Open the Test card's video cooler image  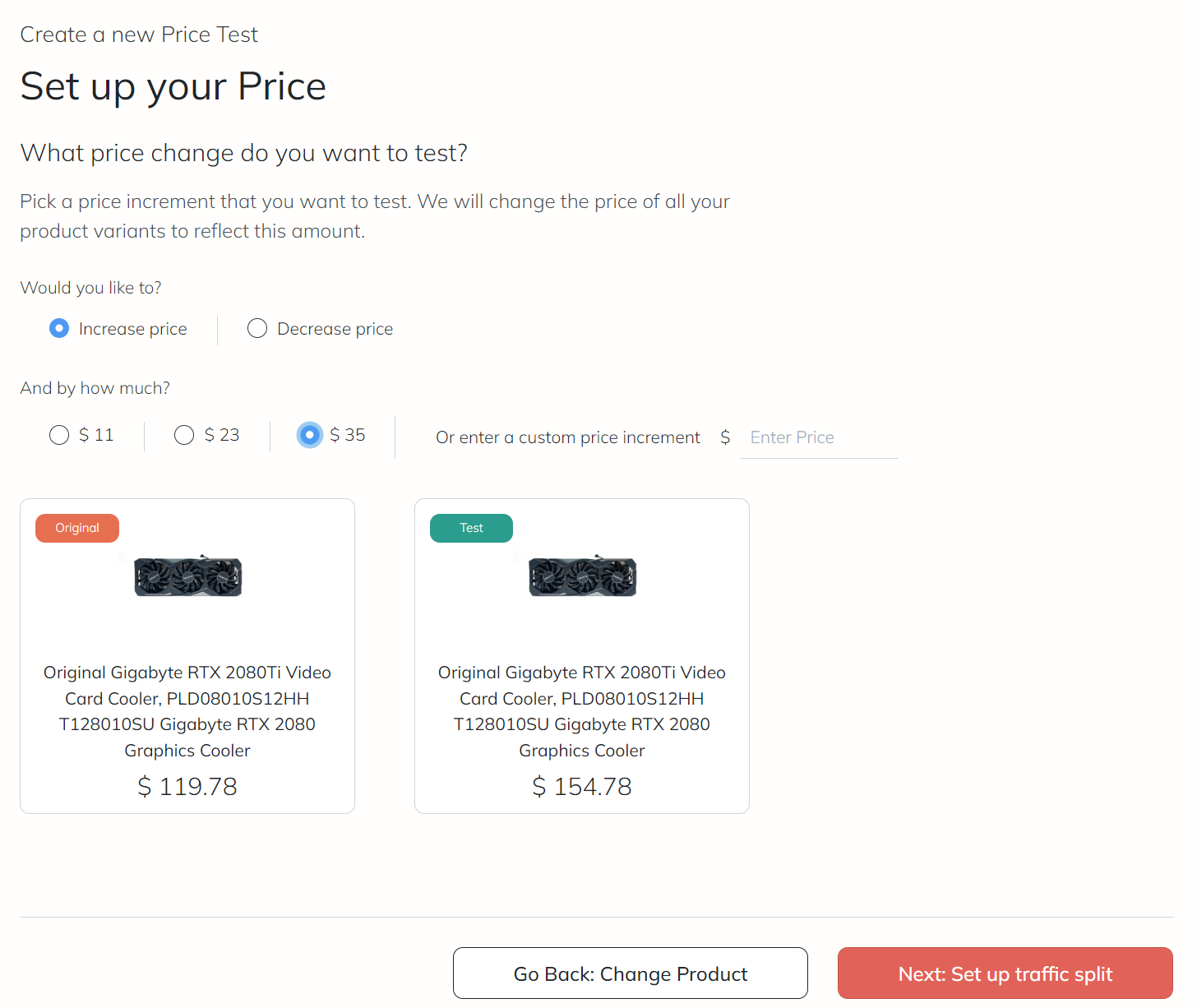[x=583, y=576]
